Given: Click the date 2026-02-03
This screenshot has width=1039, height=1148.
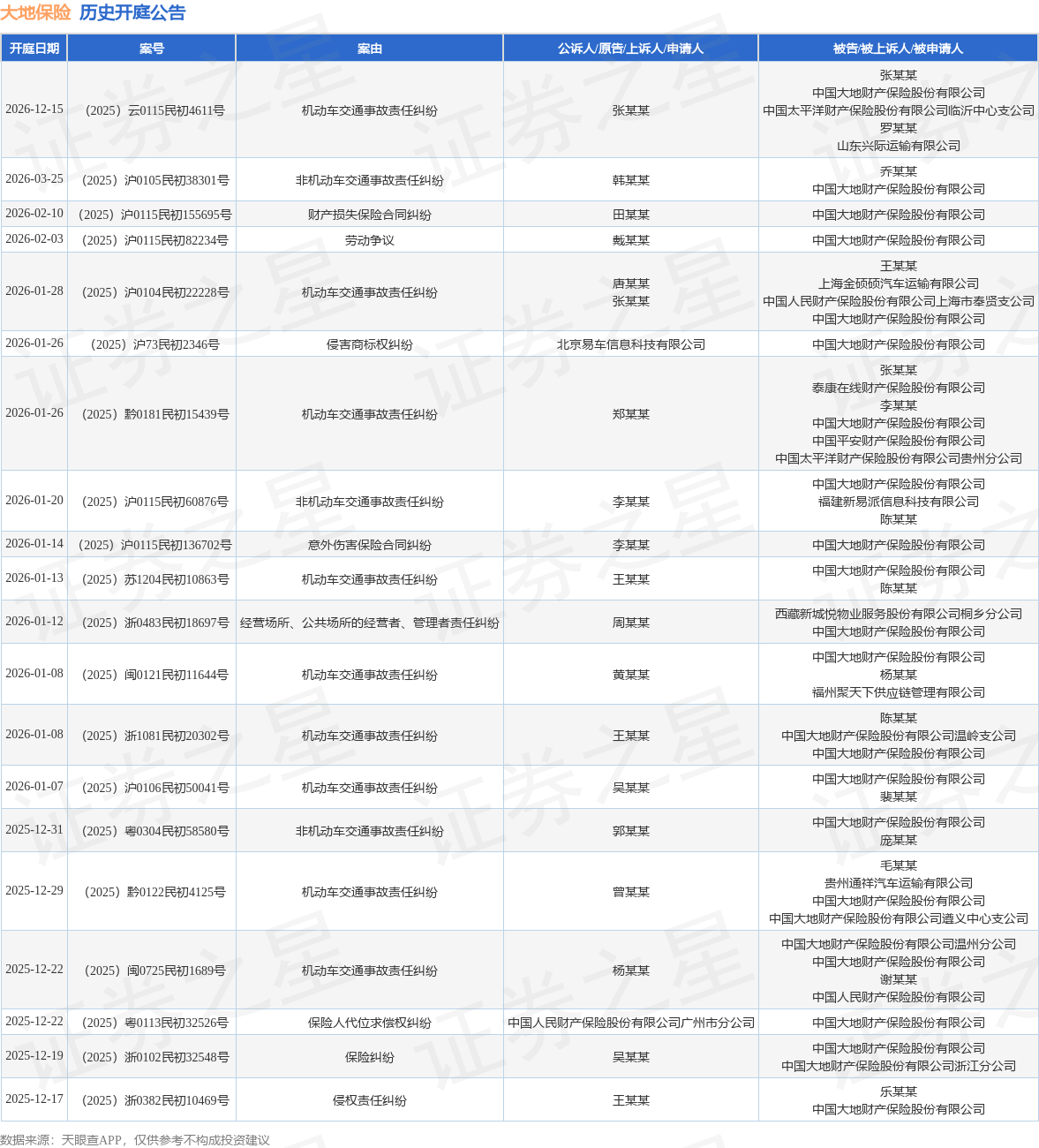Looking at the screenshot, I should [34, 239].
